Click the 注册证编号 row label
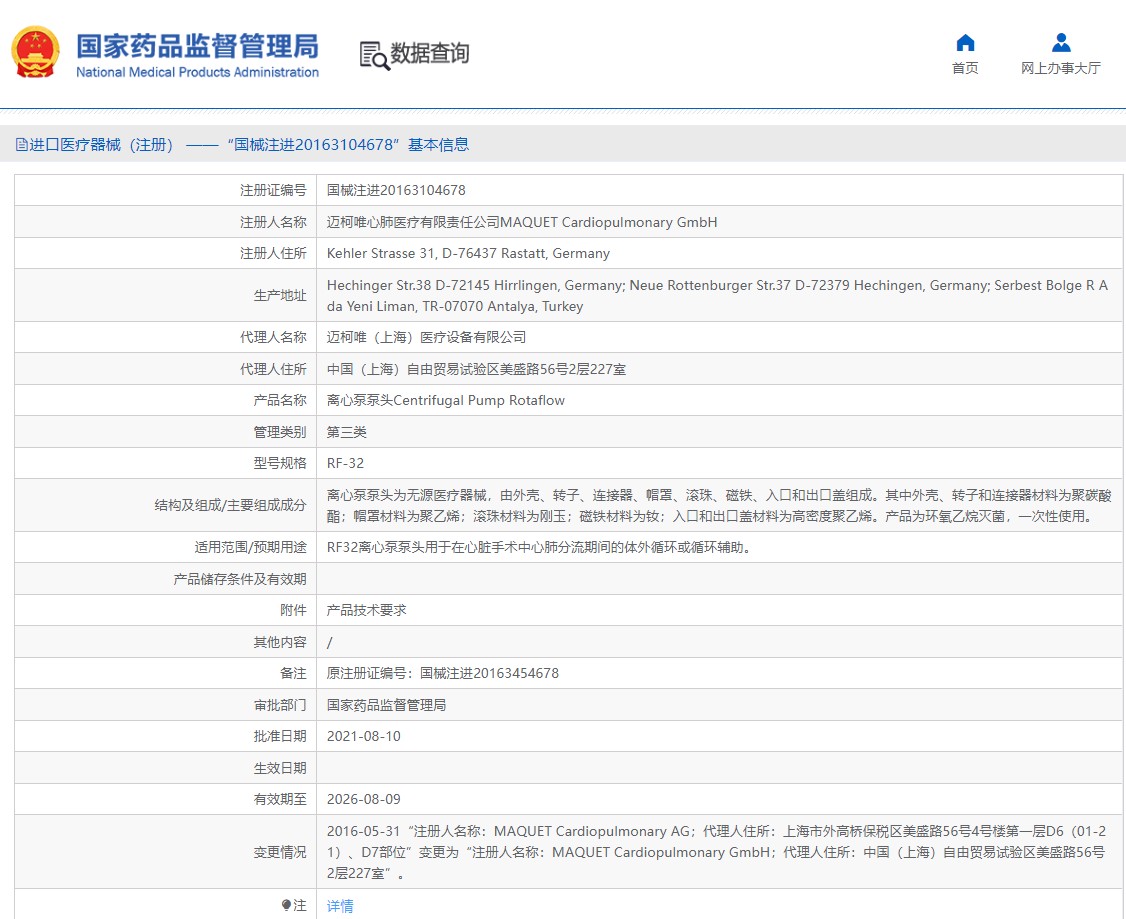1126x919 pixels. point(273,190)
